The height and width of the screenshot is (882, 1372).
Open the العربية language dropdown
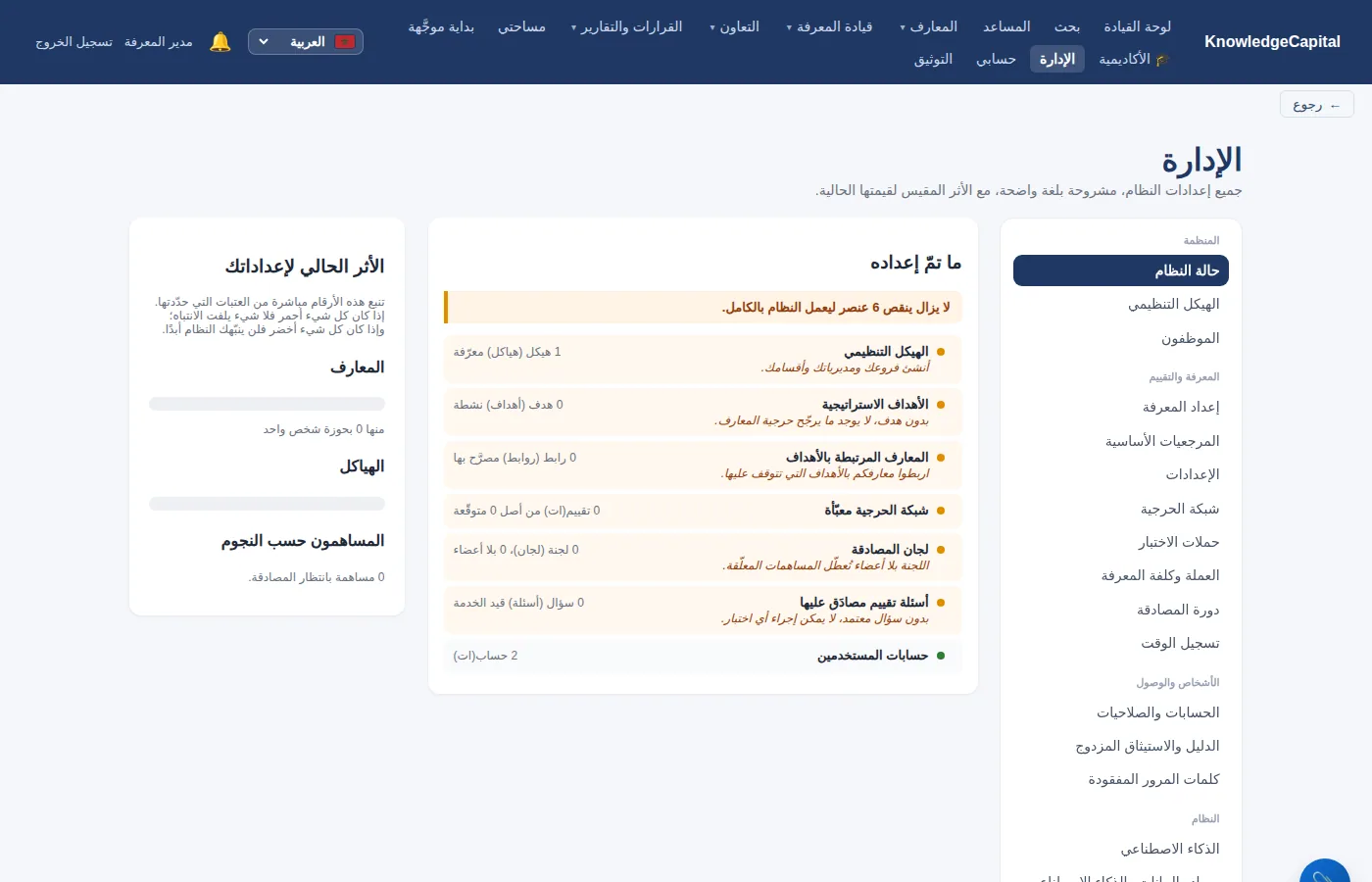coord(306,42)
